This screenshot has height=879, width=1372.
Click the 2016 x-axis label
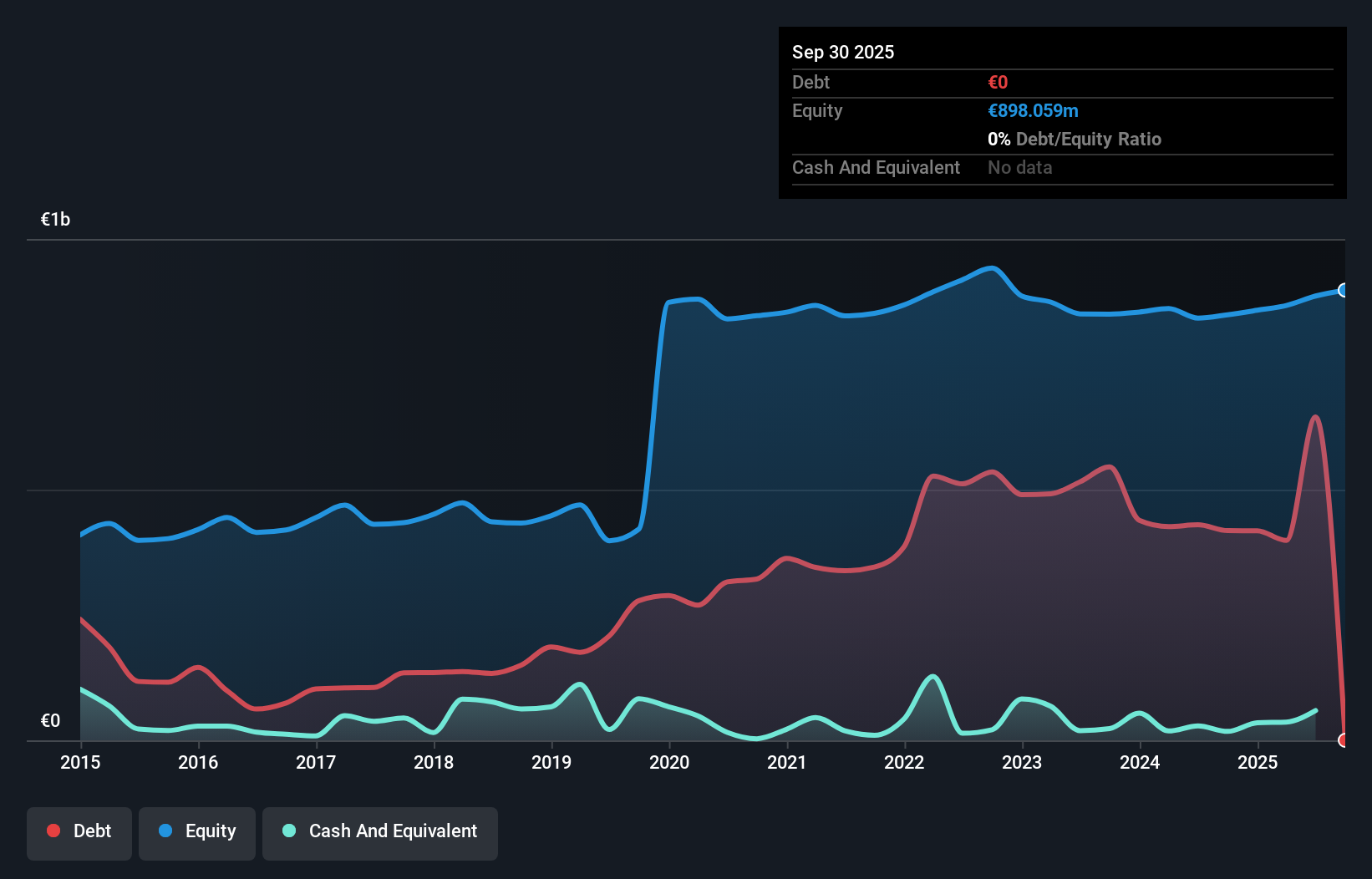click(198, 762)
